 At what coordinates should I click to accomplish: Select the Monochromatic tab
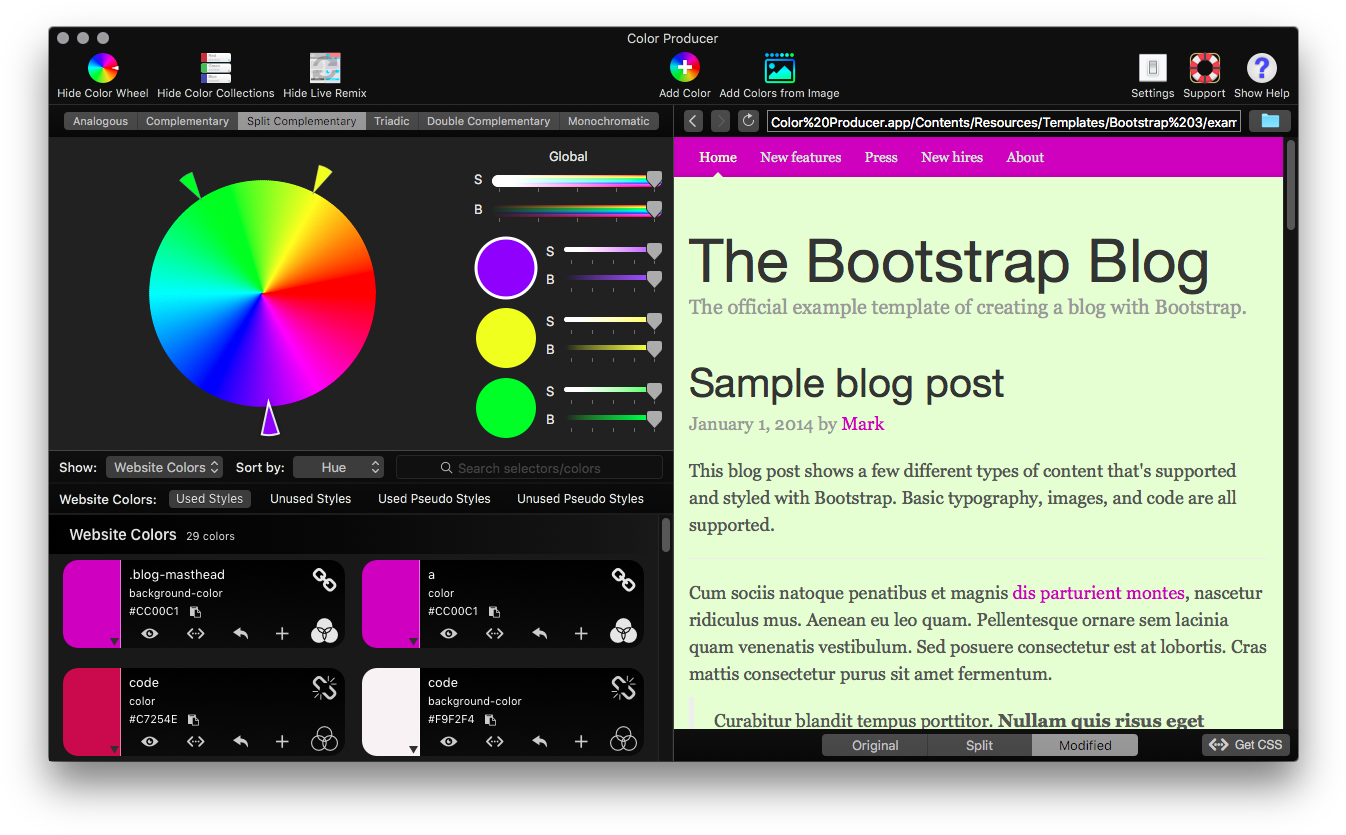[x=608, y=121]
